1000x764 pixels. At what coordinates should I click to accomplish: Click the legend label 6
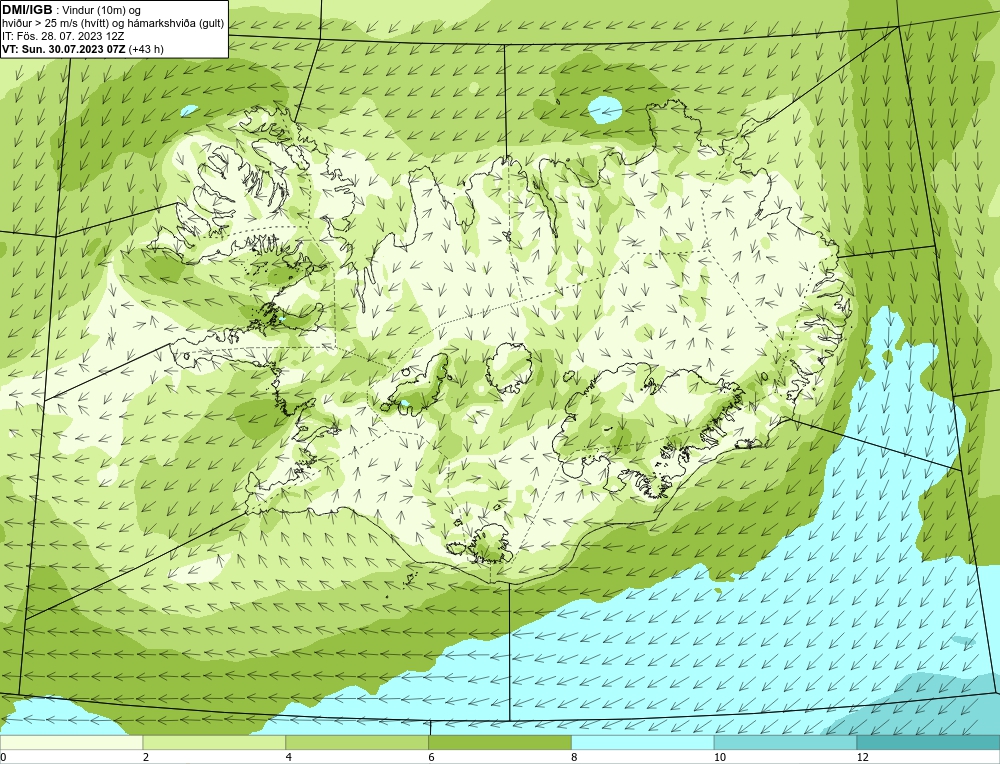(432, 757)
